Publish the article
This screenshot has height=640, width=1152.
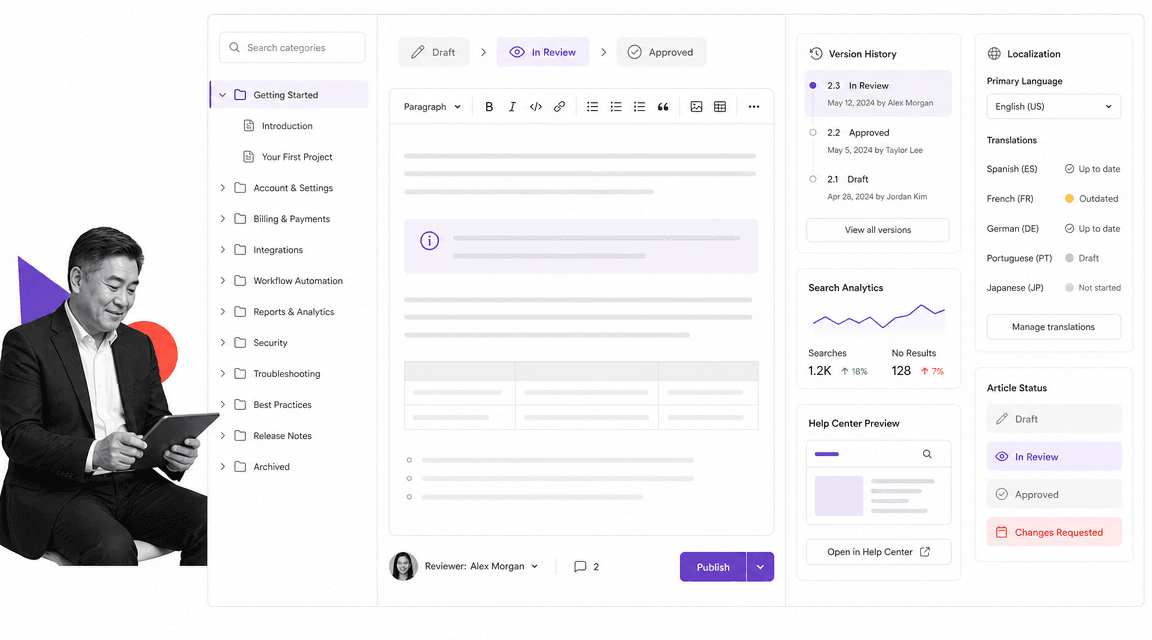(713, 567)
